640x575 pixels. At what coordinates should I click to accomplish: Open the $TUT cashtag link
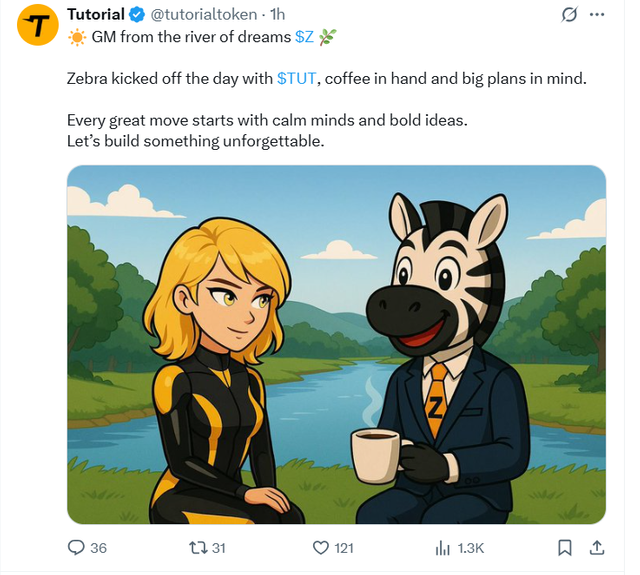296,78
